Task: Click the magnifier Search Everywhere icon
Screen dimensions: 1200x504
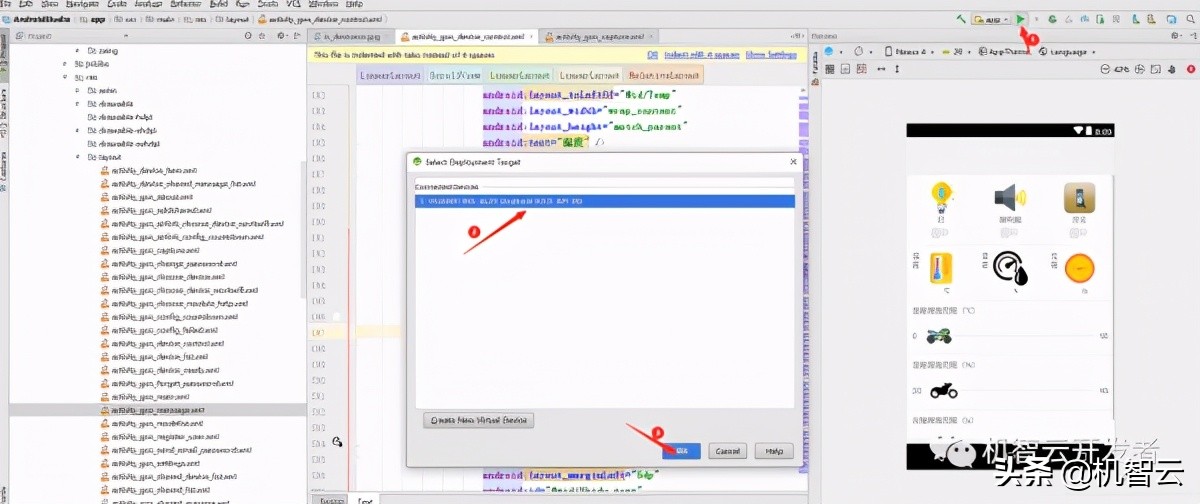Action: point(1191,19)
